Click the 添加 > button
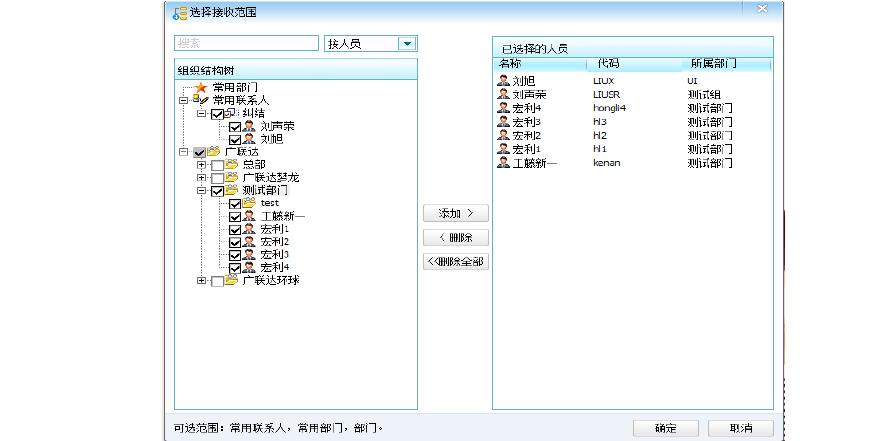The image size is (893, 441). click(x=456, y=213)
